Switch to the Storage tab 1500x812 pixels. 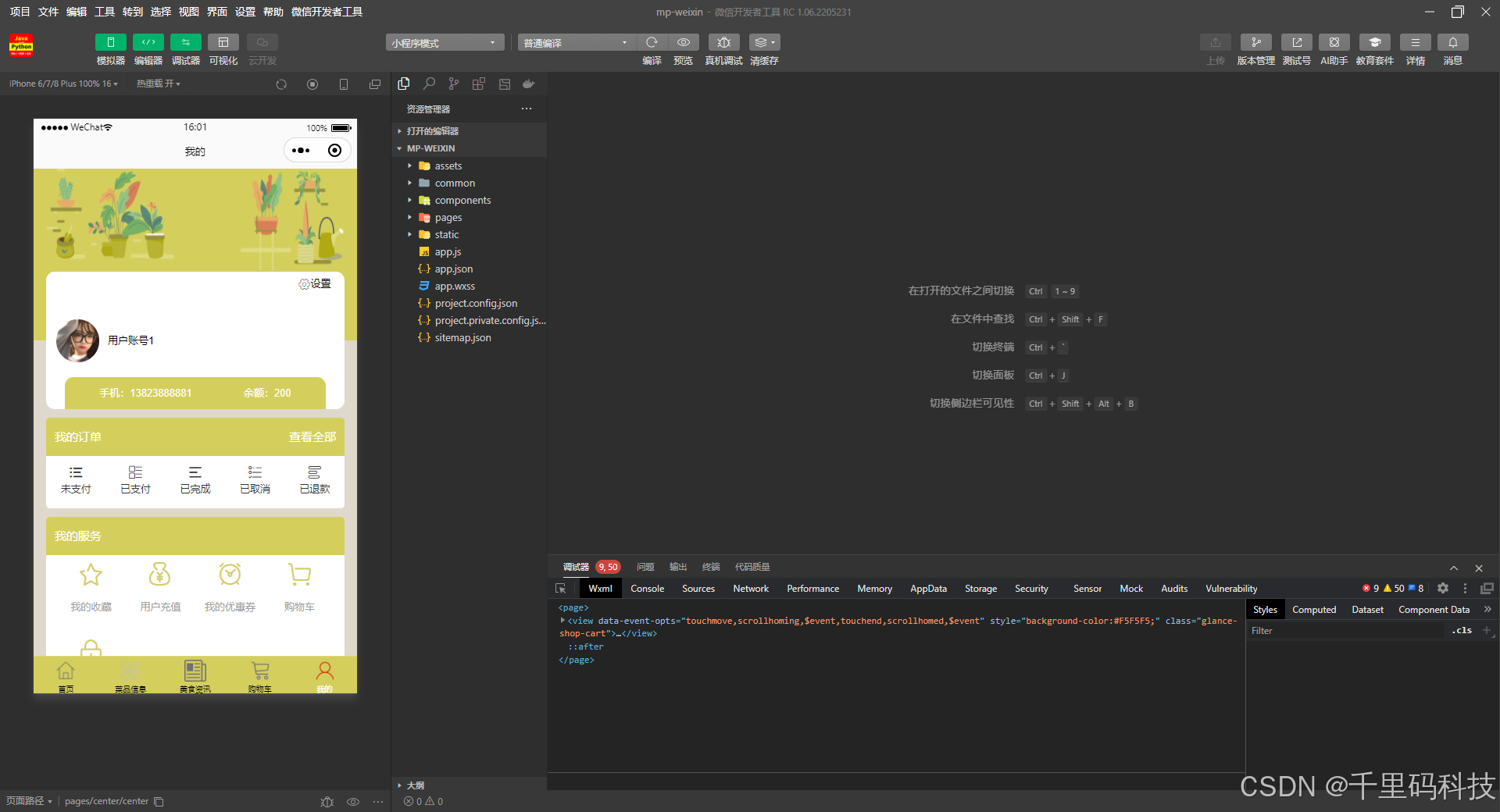tap(980, 589)
